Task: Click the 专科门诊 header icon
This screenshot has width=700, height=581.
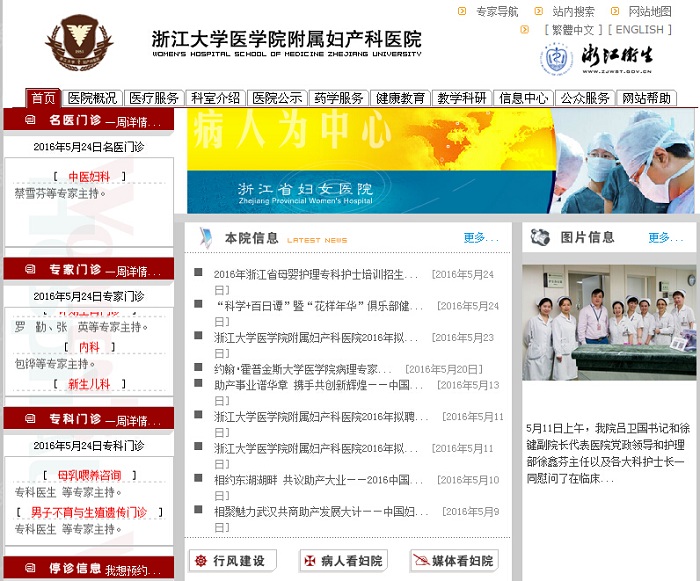Action: [30, 418]
